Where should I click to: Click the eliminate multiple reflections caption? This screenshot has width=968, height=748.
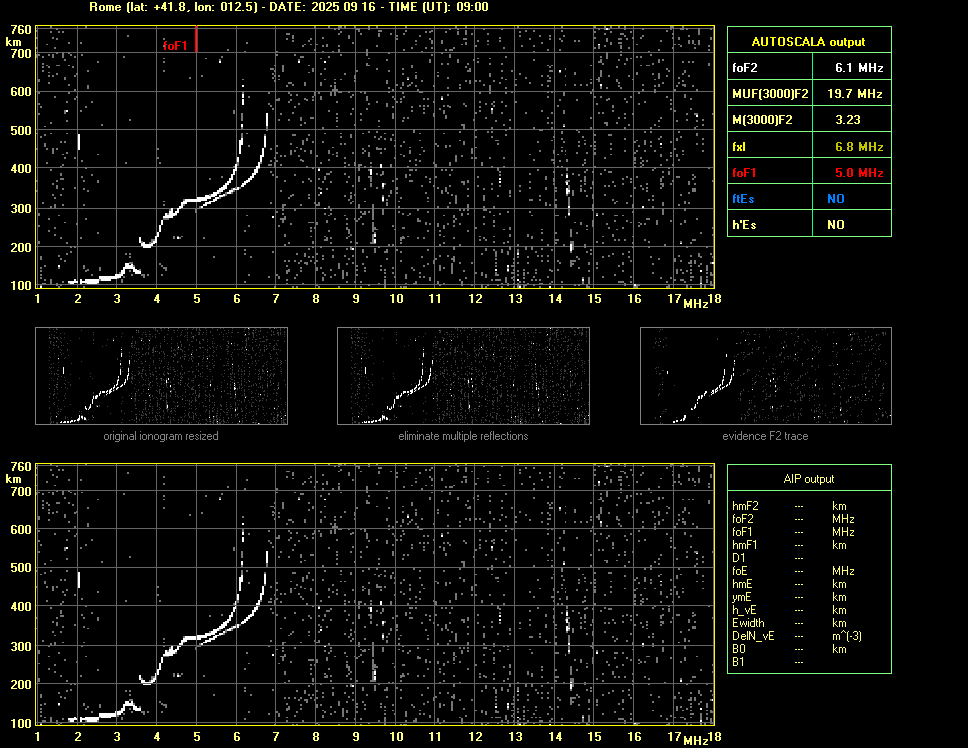[463, 436]
